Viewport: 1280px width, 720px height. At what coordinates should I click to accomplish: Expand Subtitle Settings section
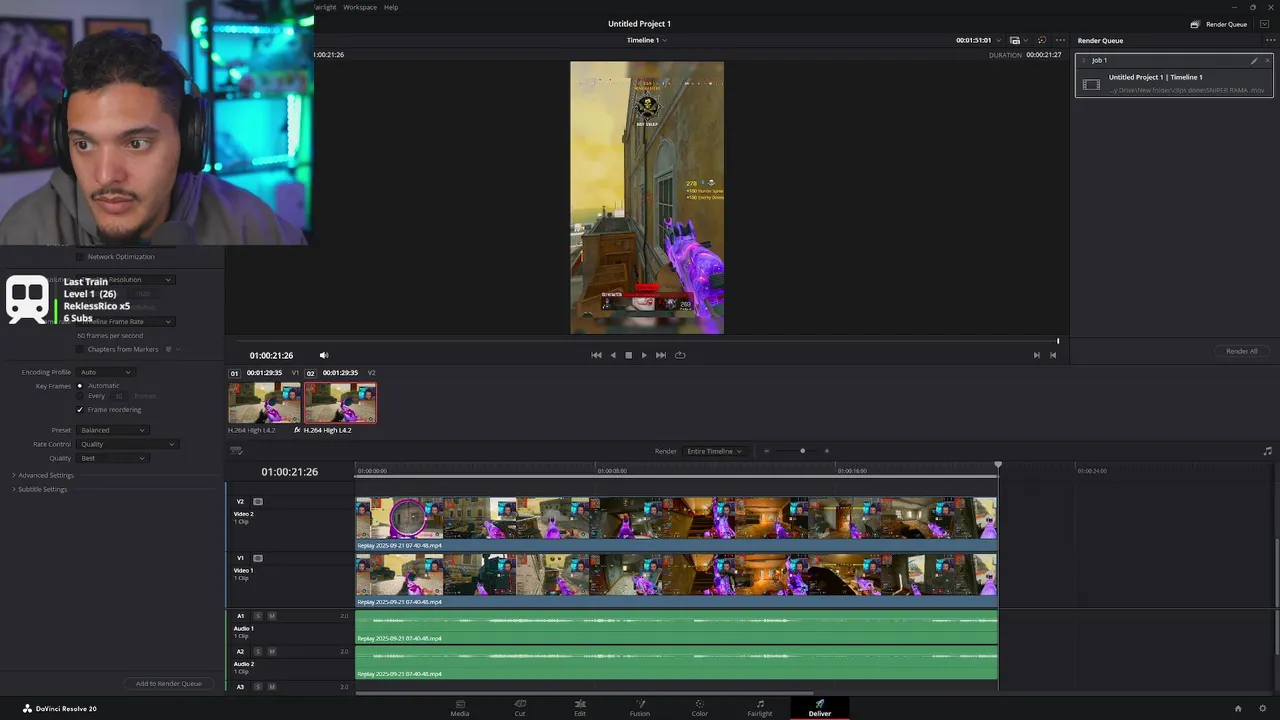pyautogui.click(x=40, y=489)
